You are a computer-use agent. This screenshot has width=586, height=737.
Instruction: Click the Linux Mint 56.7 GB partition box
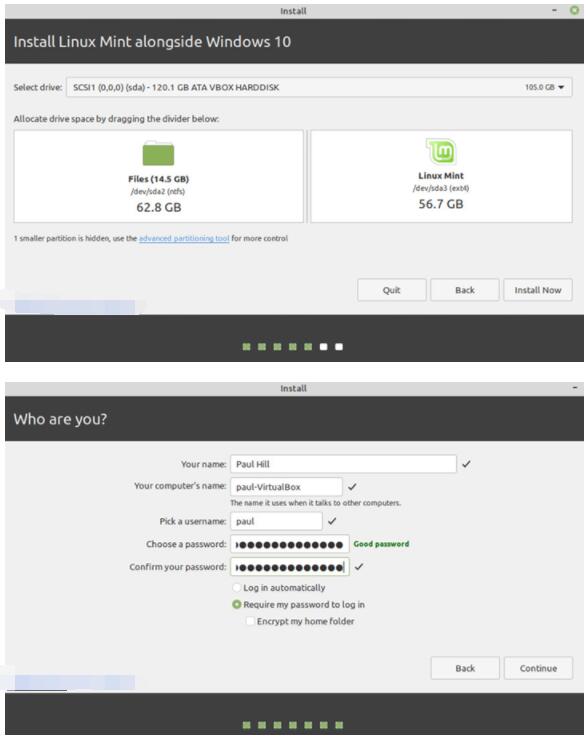click(441, 176)
